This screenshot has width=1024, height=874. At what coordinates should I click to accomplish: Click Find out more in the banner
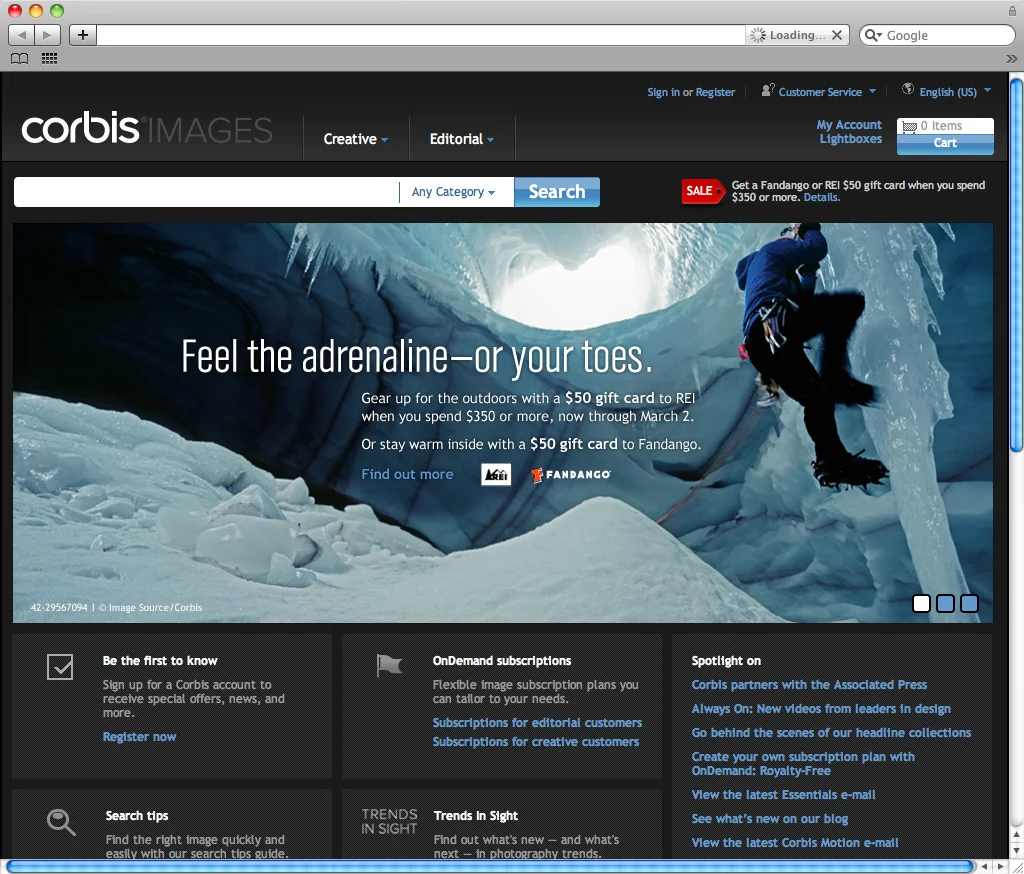(x=407, y=474)
